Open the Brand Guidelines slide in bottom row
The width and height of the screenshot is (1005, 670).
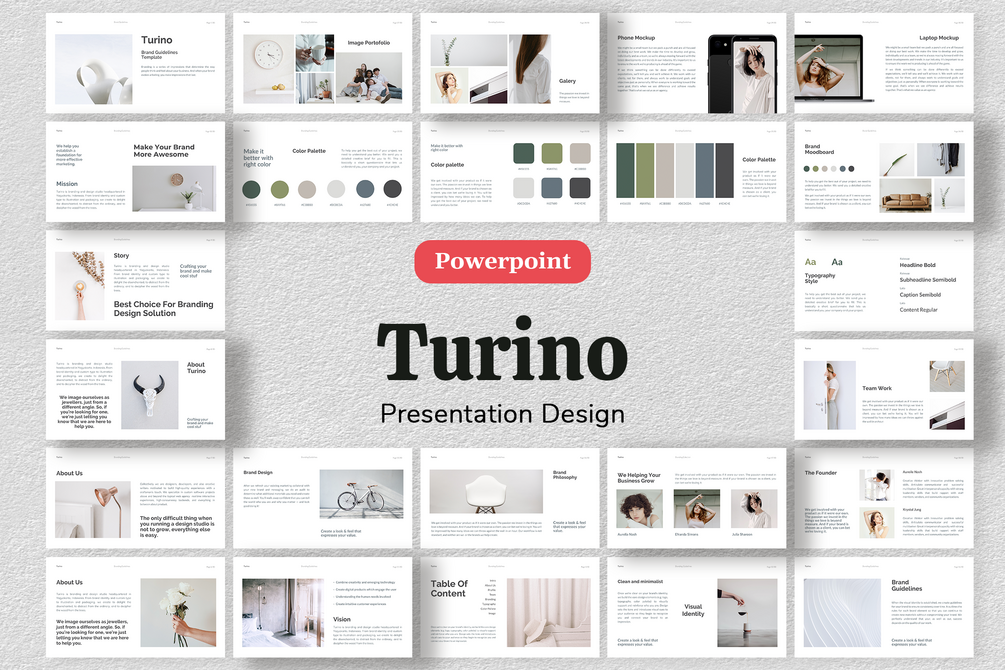coord(884,607)
